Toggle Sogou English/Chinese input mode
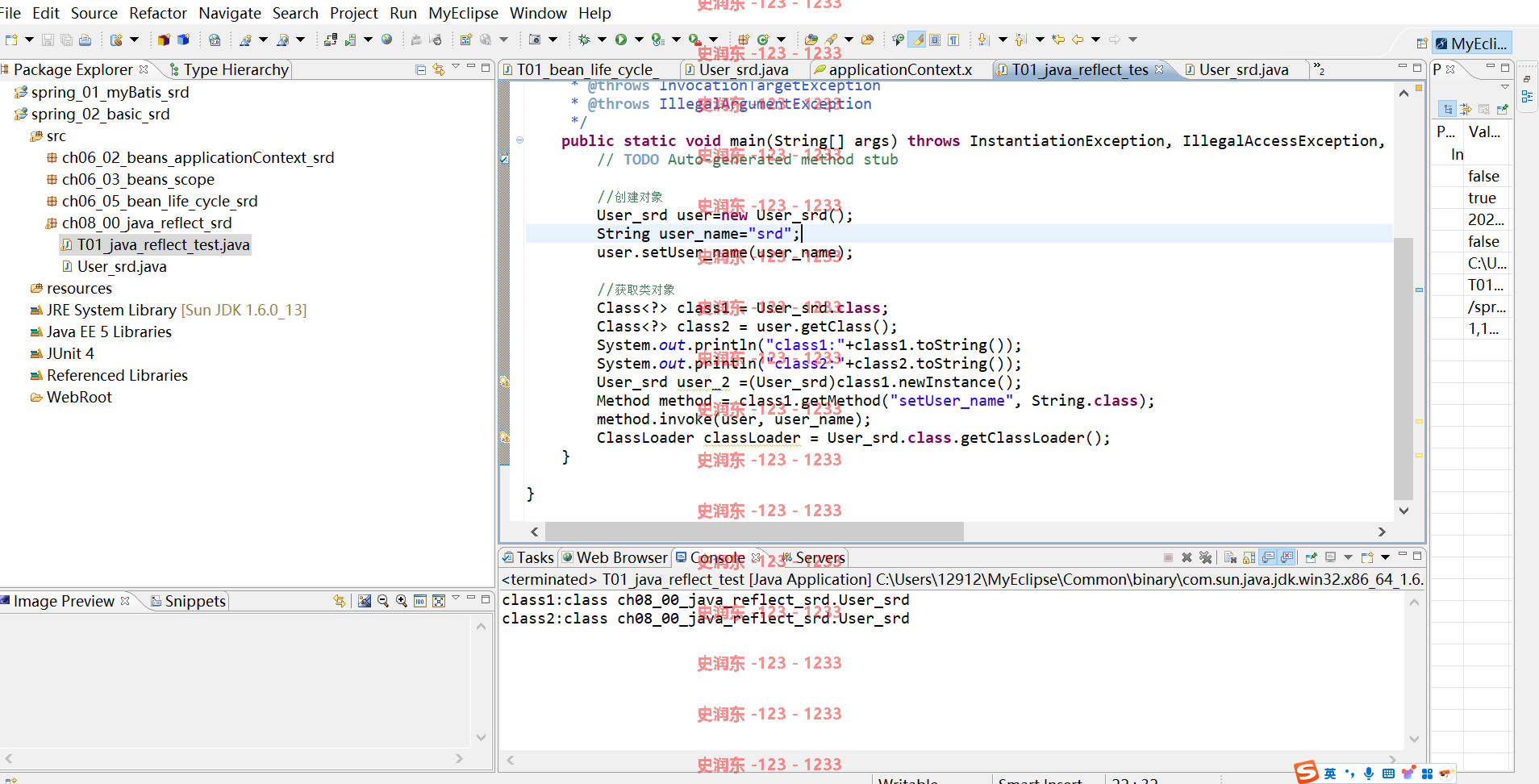Image resolution: width=1539 pixels, height=784 pixels. (x=1330, y=774)
